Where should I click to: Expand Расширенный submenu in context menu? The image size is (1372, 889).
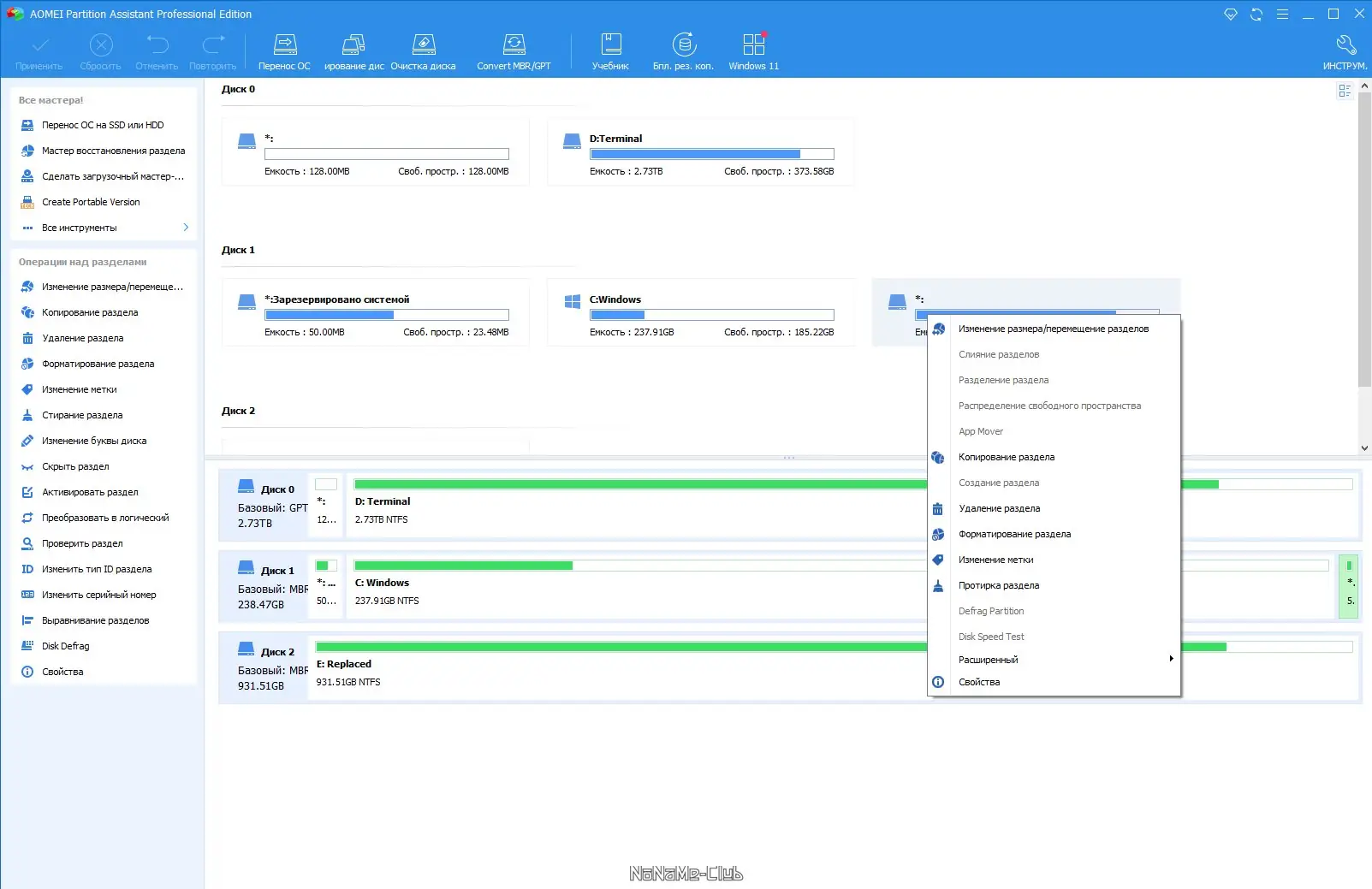[x=1054, y=660]
